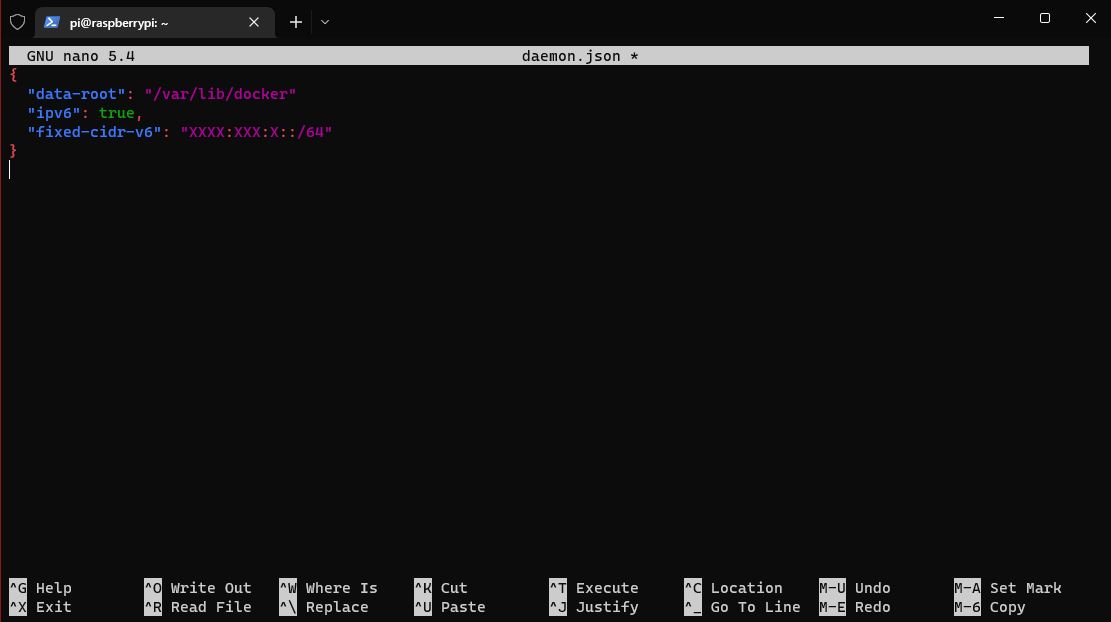This screenshot has height=622, width=1111.
Task: Click the "/var/lib/docker" value
Action: pos(220,94)
